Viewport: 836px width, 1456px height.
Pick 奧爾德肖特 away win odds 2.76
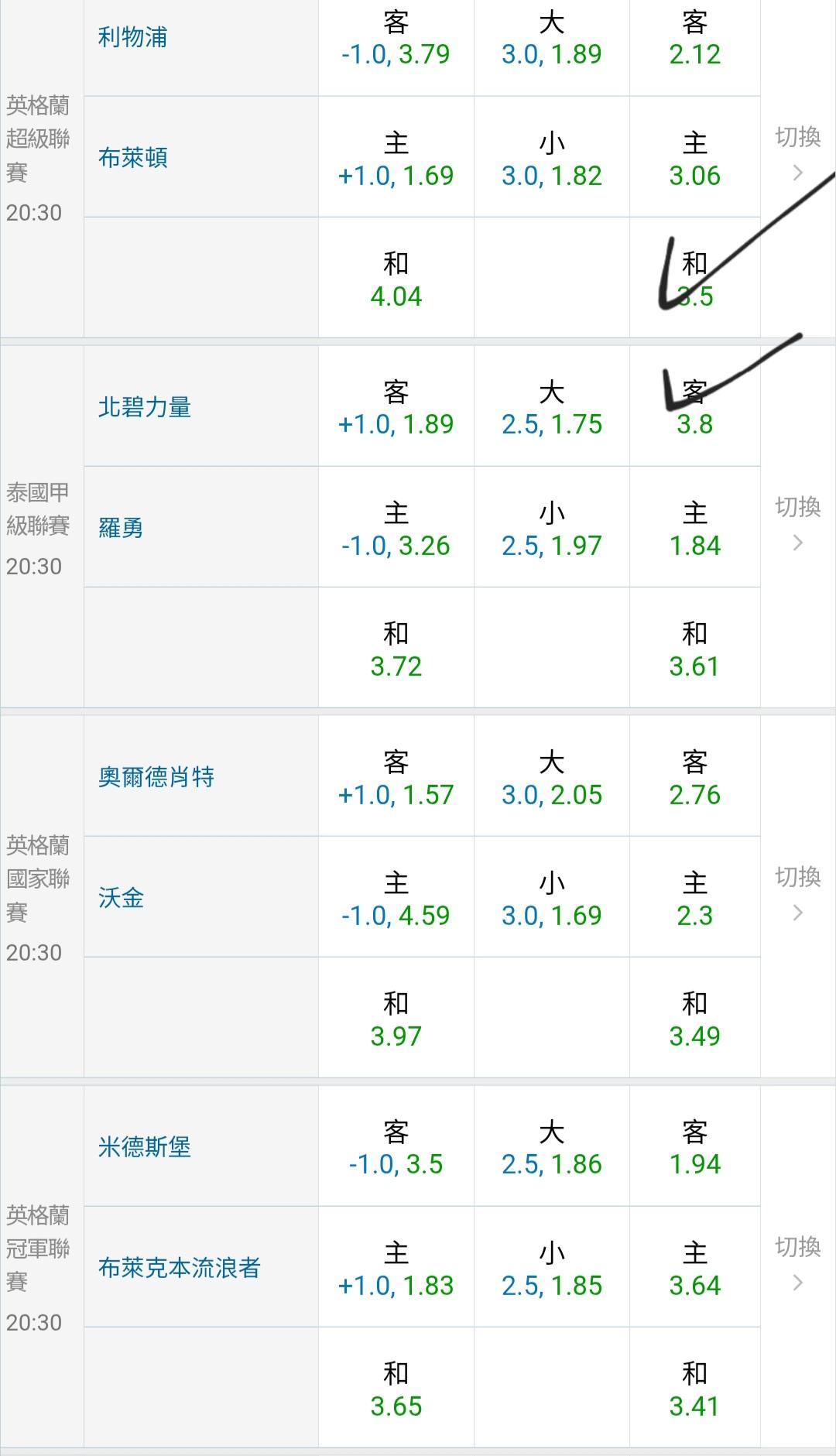coord(694,779)
